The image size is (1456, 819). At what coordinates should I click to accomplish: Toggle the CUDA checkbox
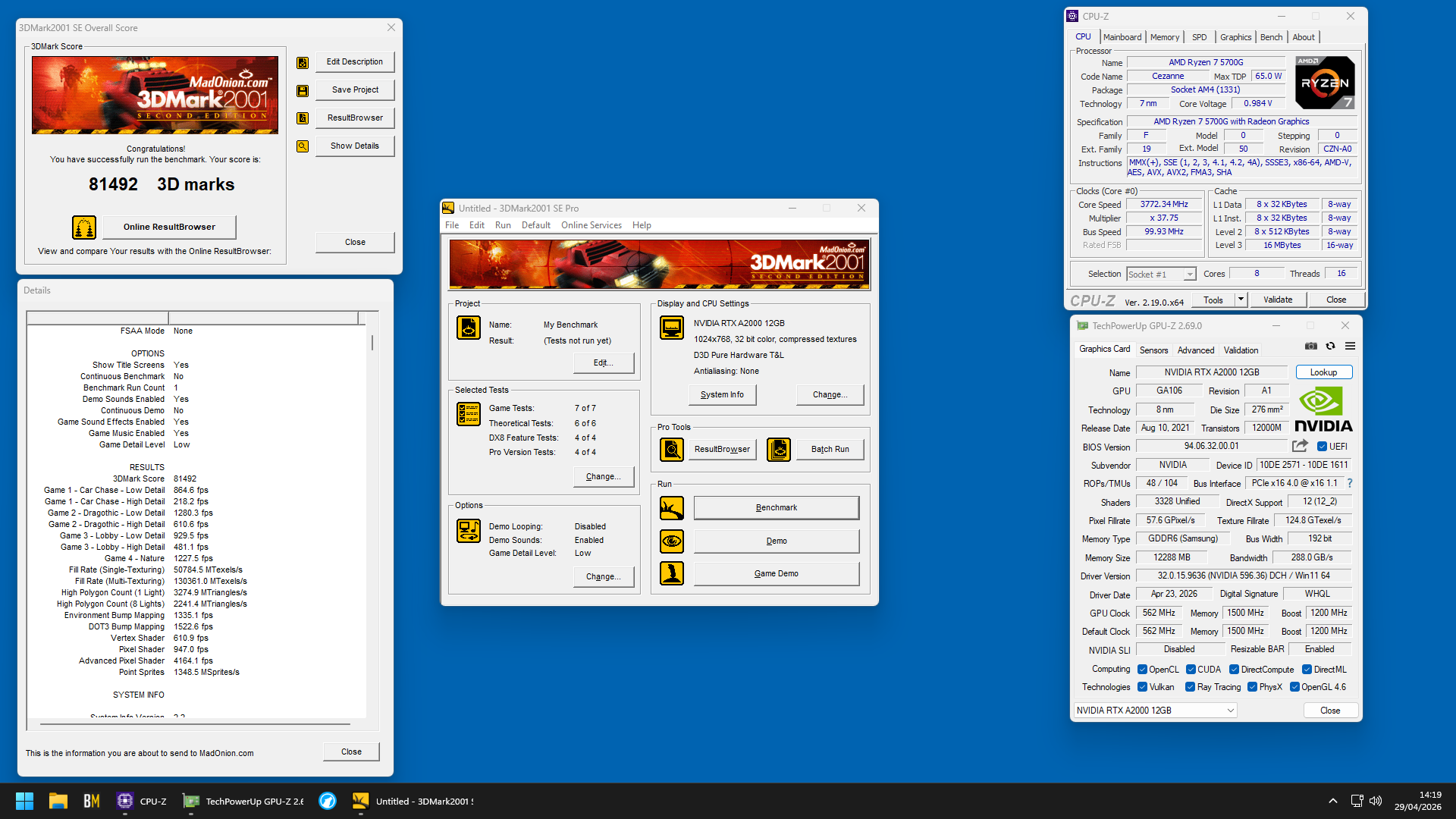click(1191, 670)
